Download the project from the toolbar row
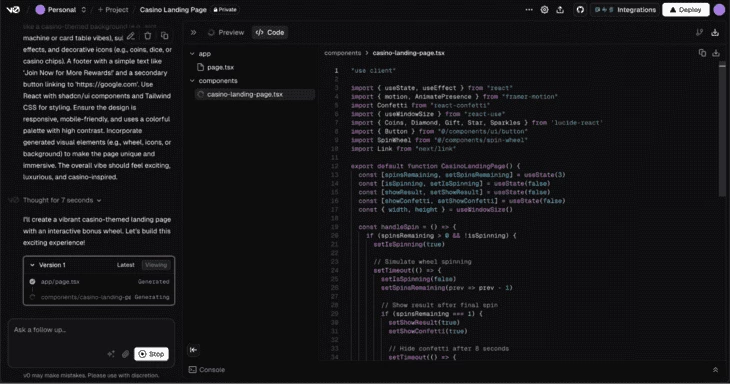Screen dimensions: 730x384 (715, 33)
